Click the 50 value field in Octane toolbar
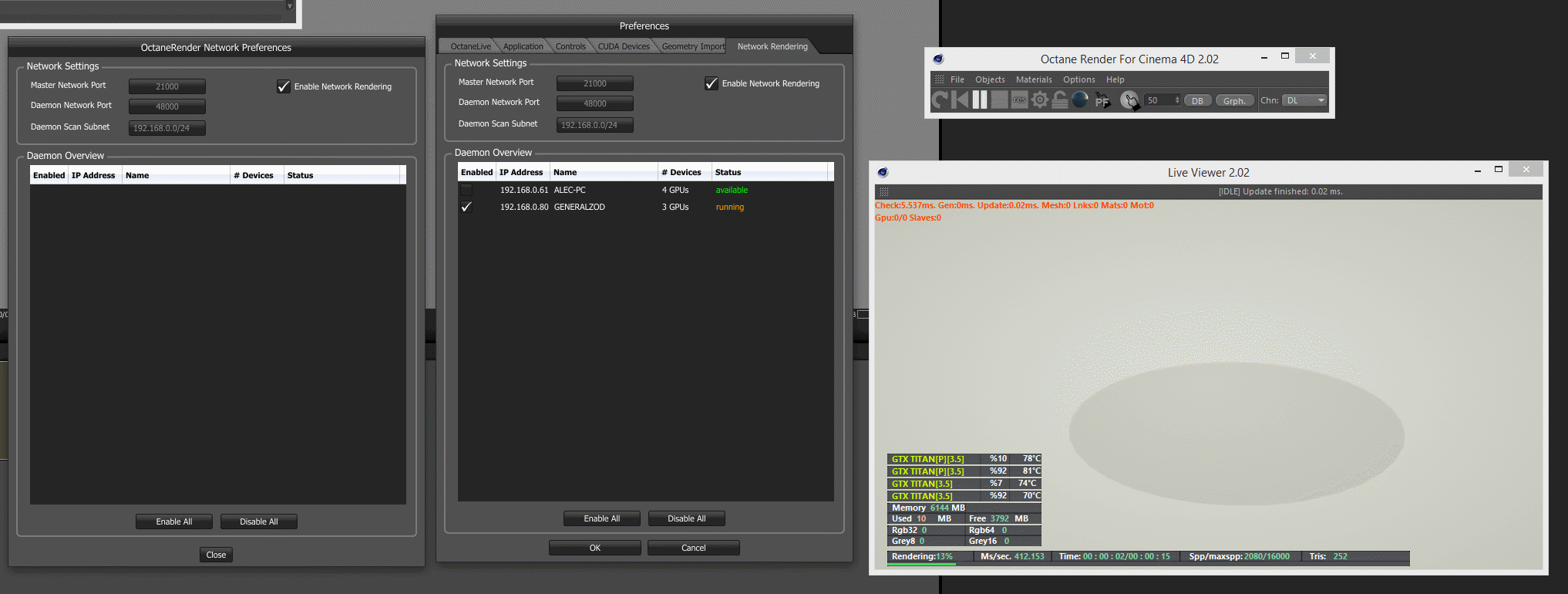The width and height of the screenshot is (1568, 594). click(1159, 100)
